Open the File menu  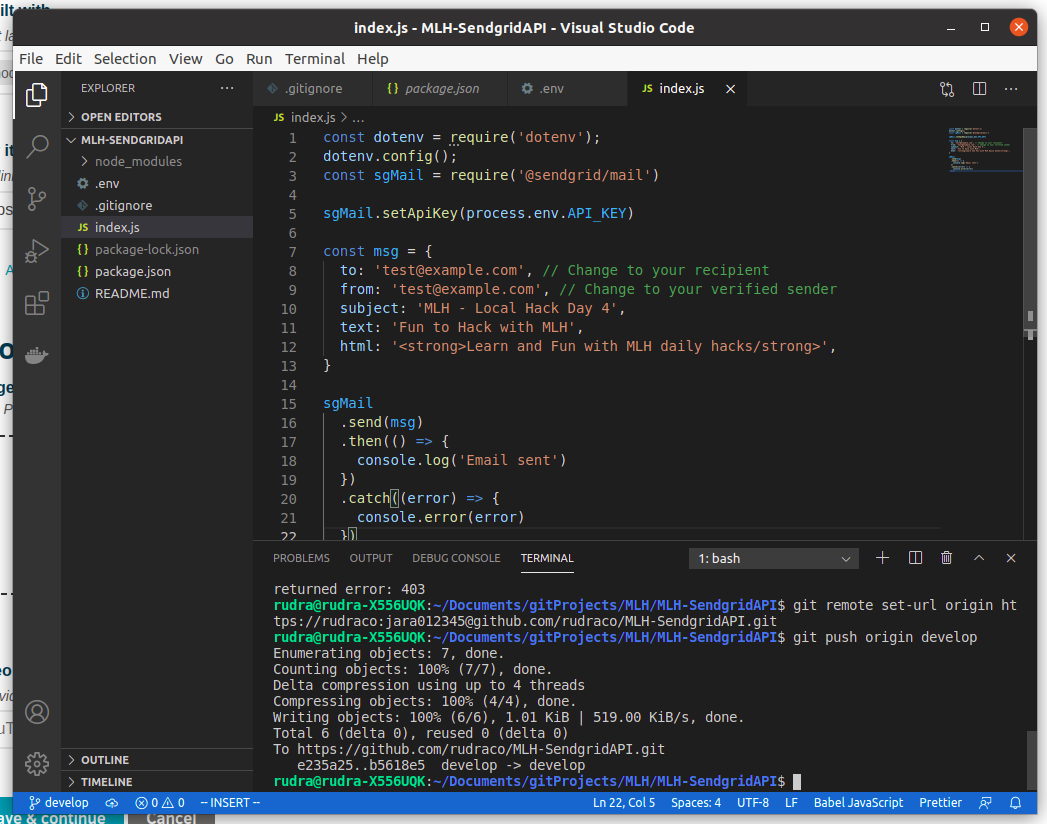pyautogui.click(x=31, y=59)
